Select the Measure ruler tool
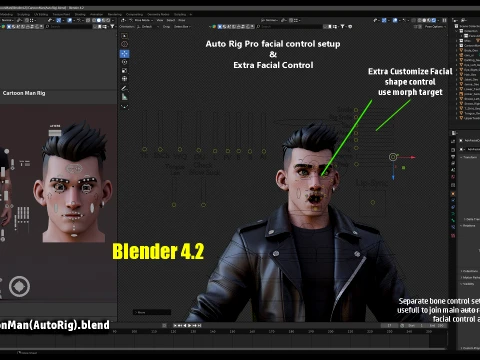The image size is (480, 360). [124, 97]
